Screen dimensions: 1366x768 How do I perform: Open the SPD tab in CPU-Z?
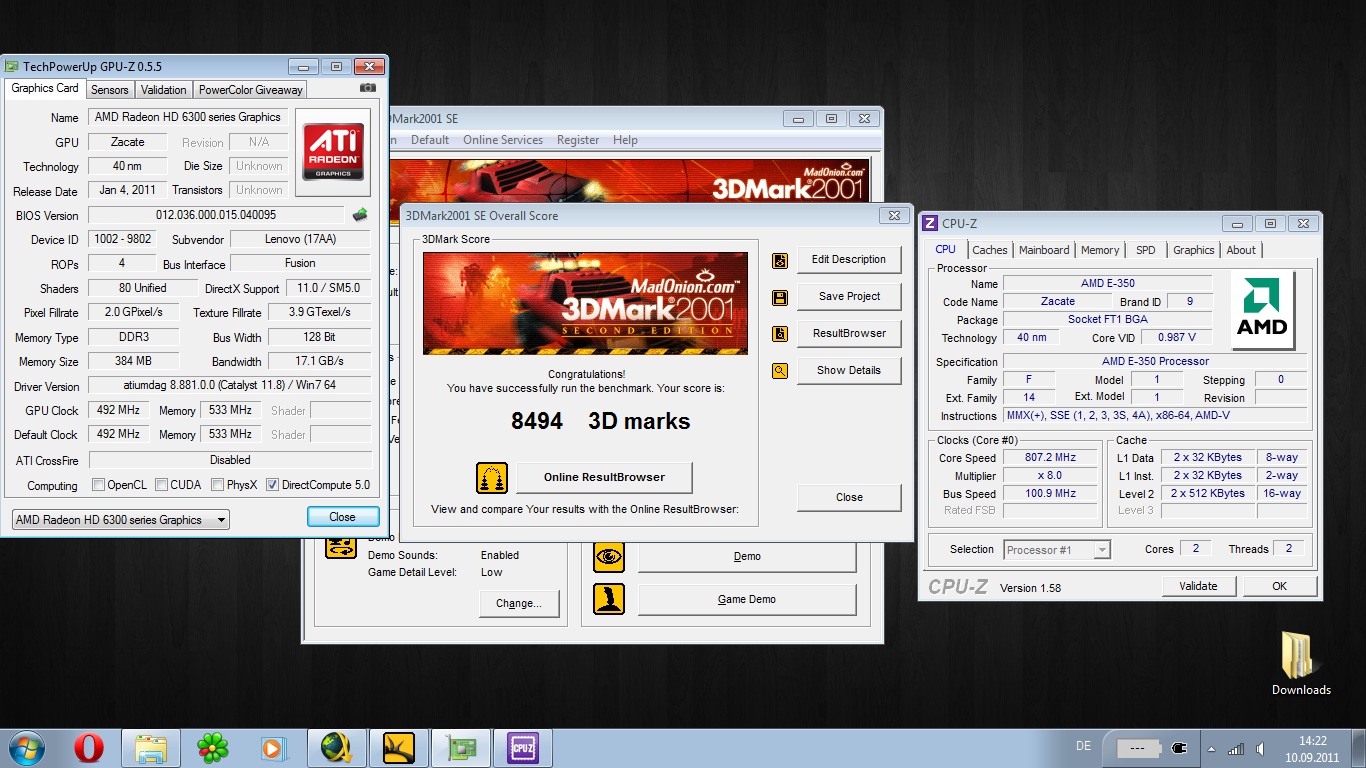click(x=1146, y=250)
